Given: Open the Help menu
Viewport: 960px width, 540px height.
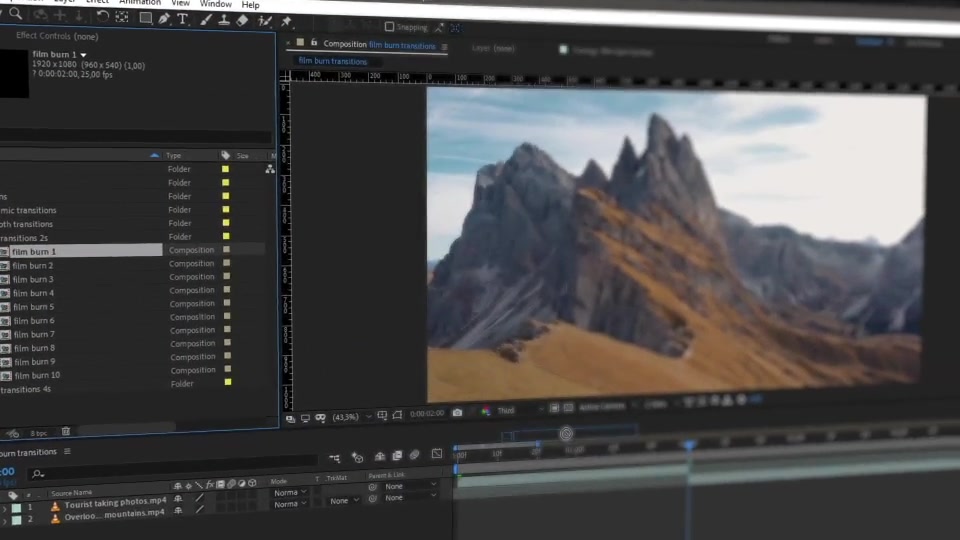Looking at the screenshot, I should (250, 5).
